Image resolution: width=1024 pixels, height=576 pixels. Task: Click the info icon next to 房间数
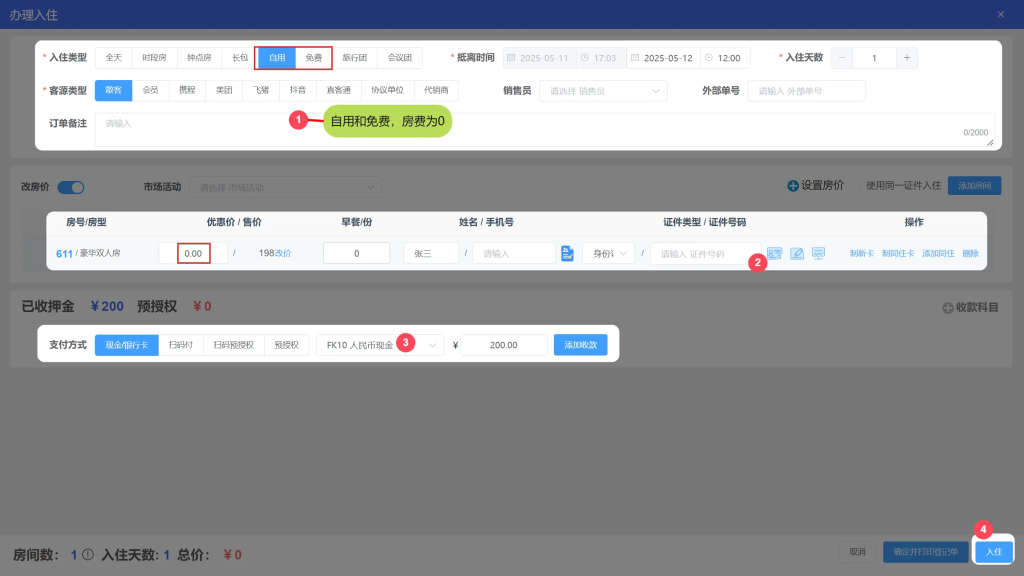click(x=88, y=555)
